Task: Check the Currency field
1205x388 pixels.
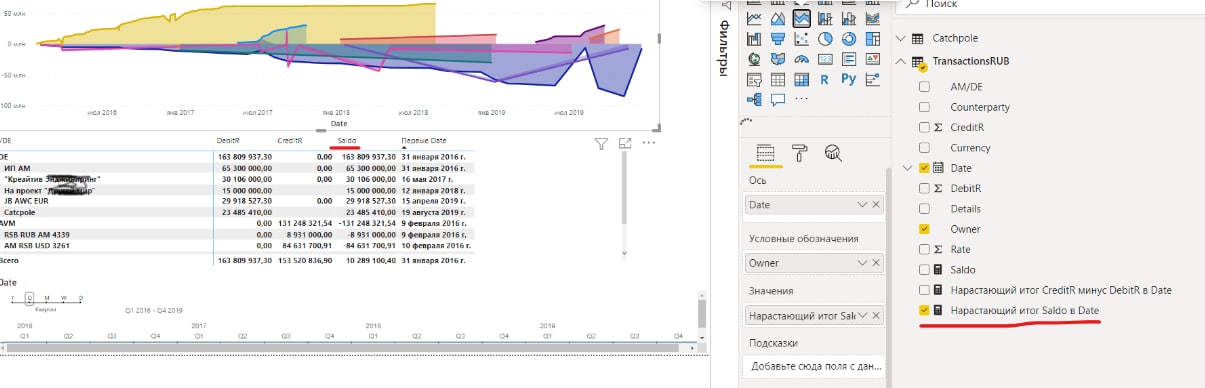Action: click(924, 148)
